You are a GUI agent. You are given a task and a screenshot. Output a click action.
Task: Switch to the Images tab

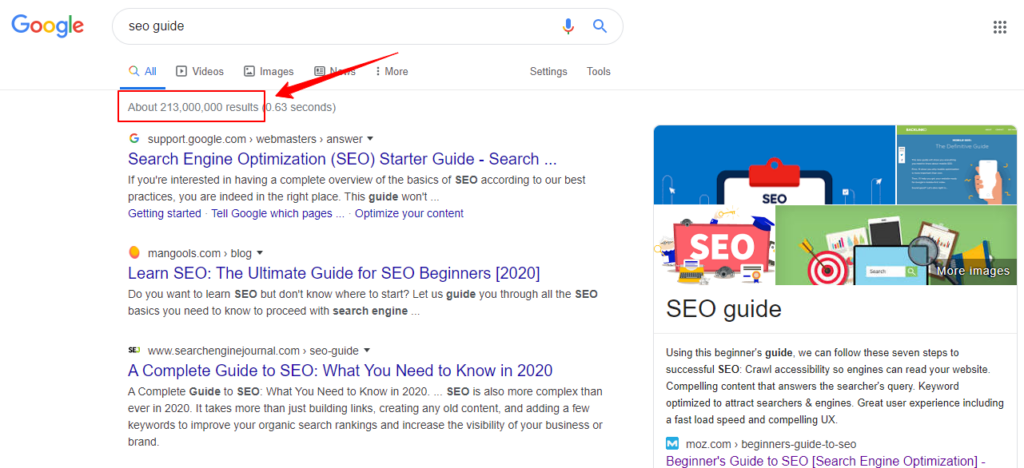[x=268, y=72]
